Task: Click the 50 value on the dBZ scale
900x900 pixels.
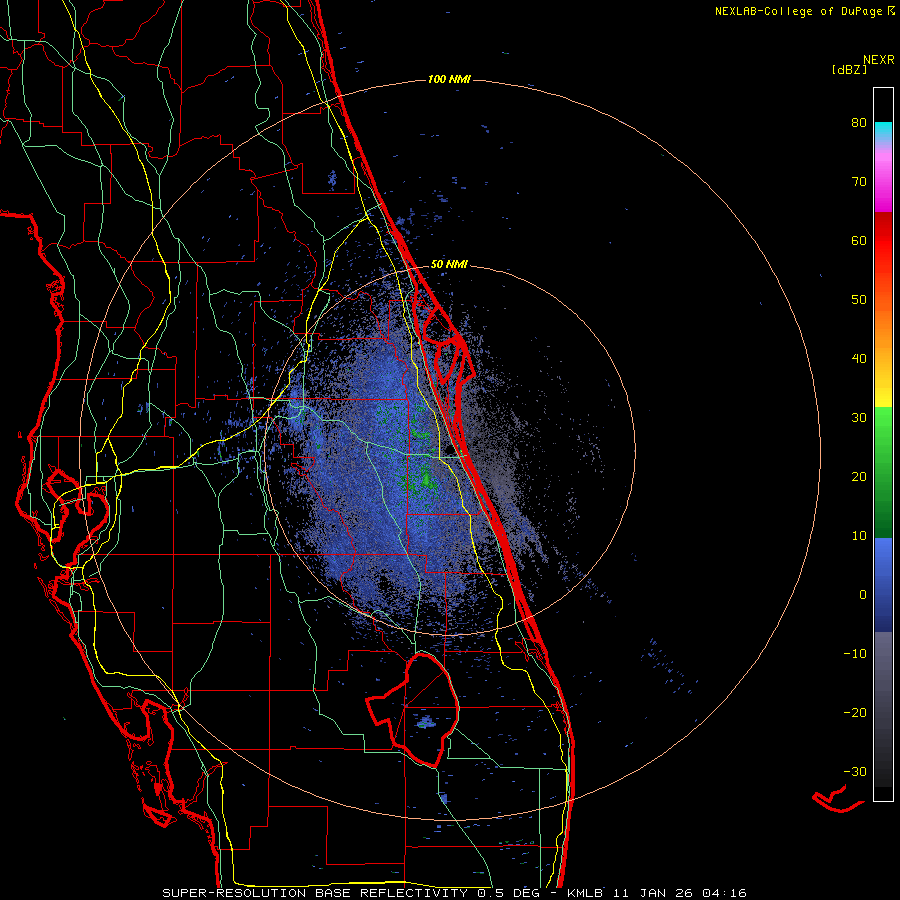Action: [x=859, y=300]
